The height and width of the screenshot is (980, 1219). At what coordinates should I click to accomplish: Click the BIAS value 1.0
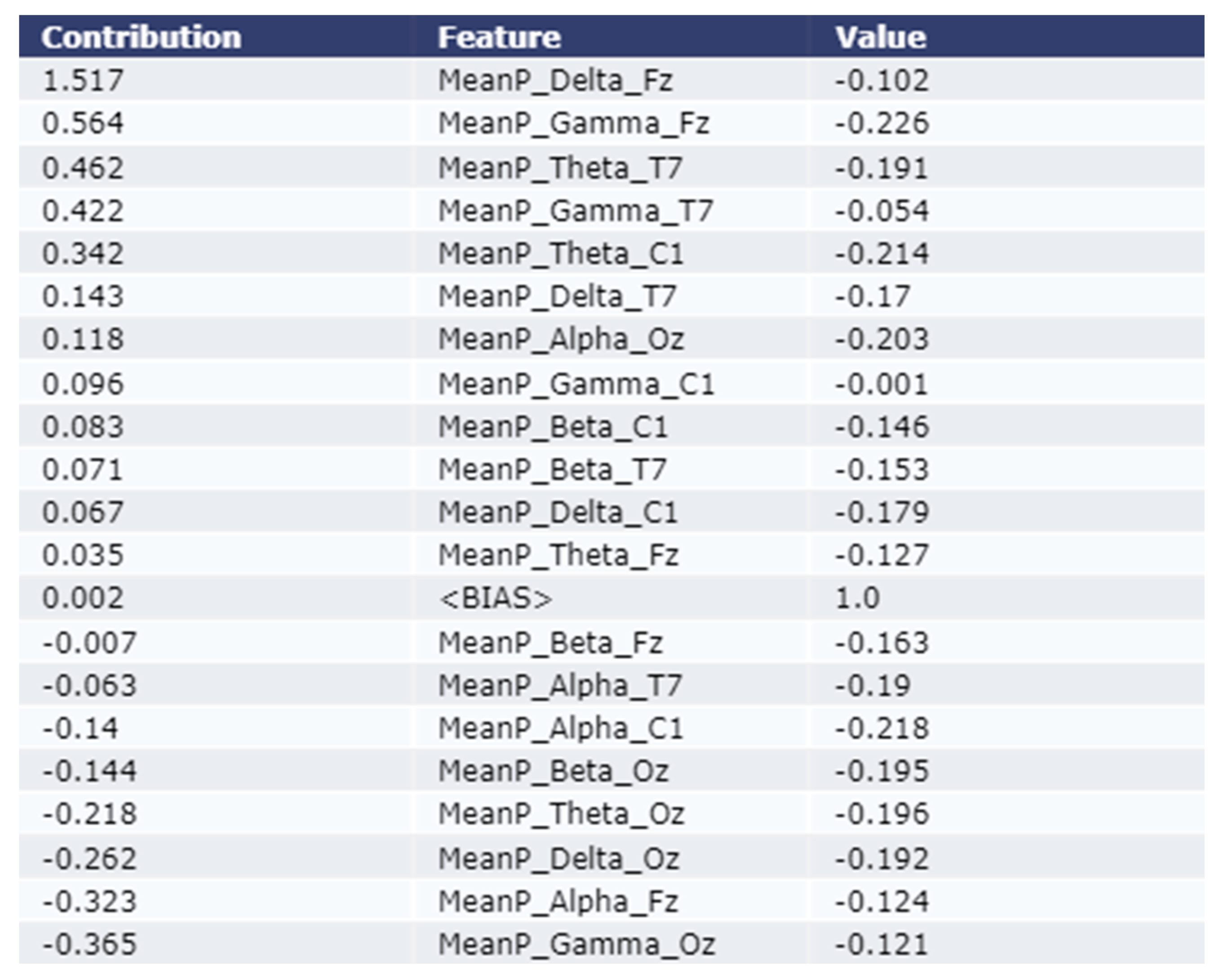click(857, 598)
